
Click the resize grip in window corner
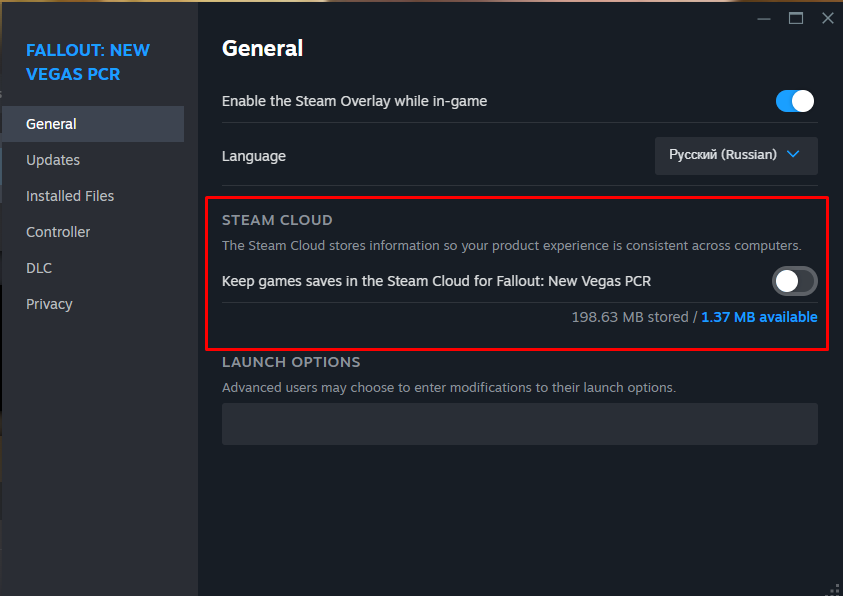[x=835, y=588]
